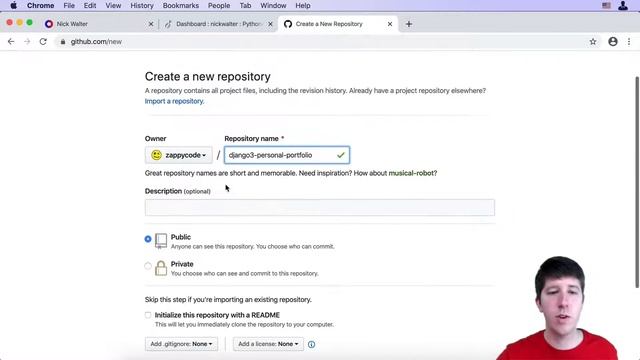640x360 pixels.
Task: Click the lock icon in the address bar
Action: tap(62, 42)
